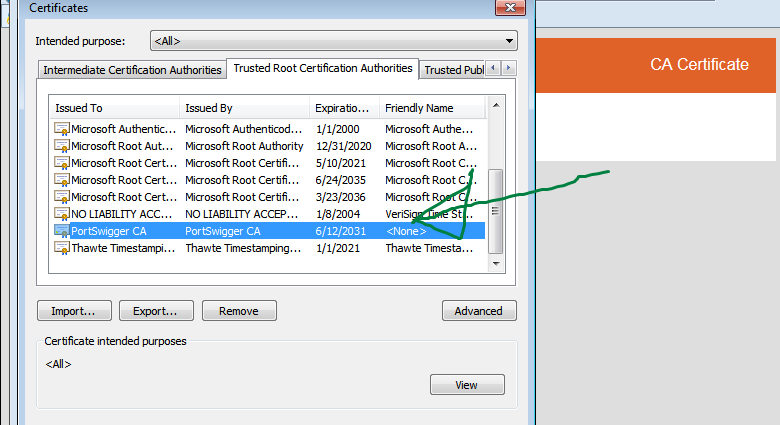Click certificate icon for Microsoft Authenticode row

62,129
